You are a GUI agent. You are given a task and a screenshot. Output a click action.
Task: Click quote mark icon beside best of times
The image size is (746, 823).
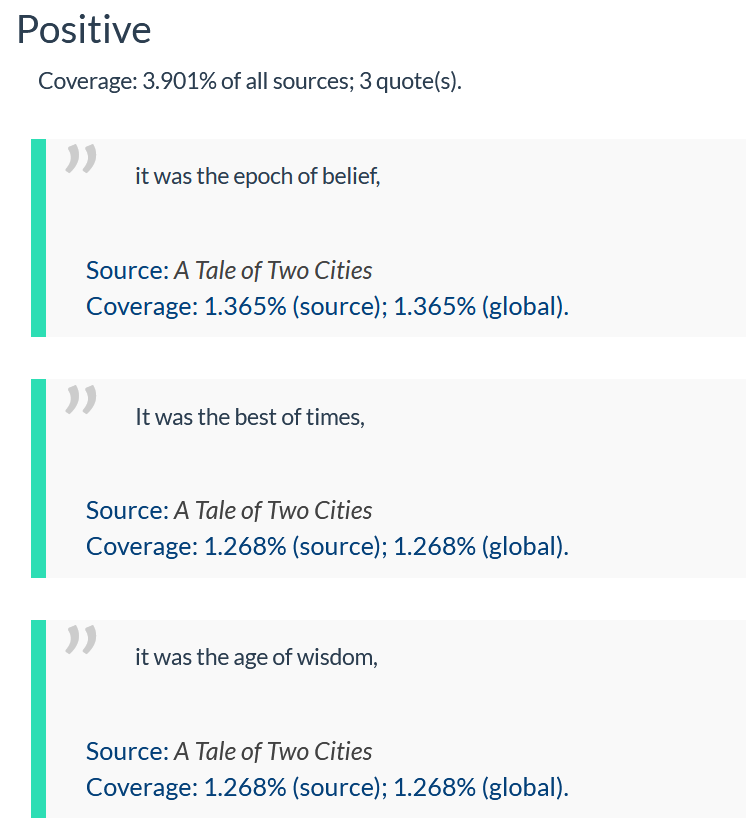(81, 399)
